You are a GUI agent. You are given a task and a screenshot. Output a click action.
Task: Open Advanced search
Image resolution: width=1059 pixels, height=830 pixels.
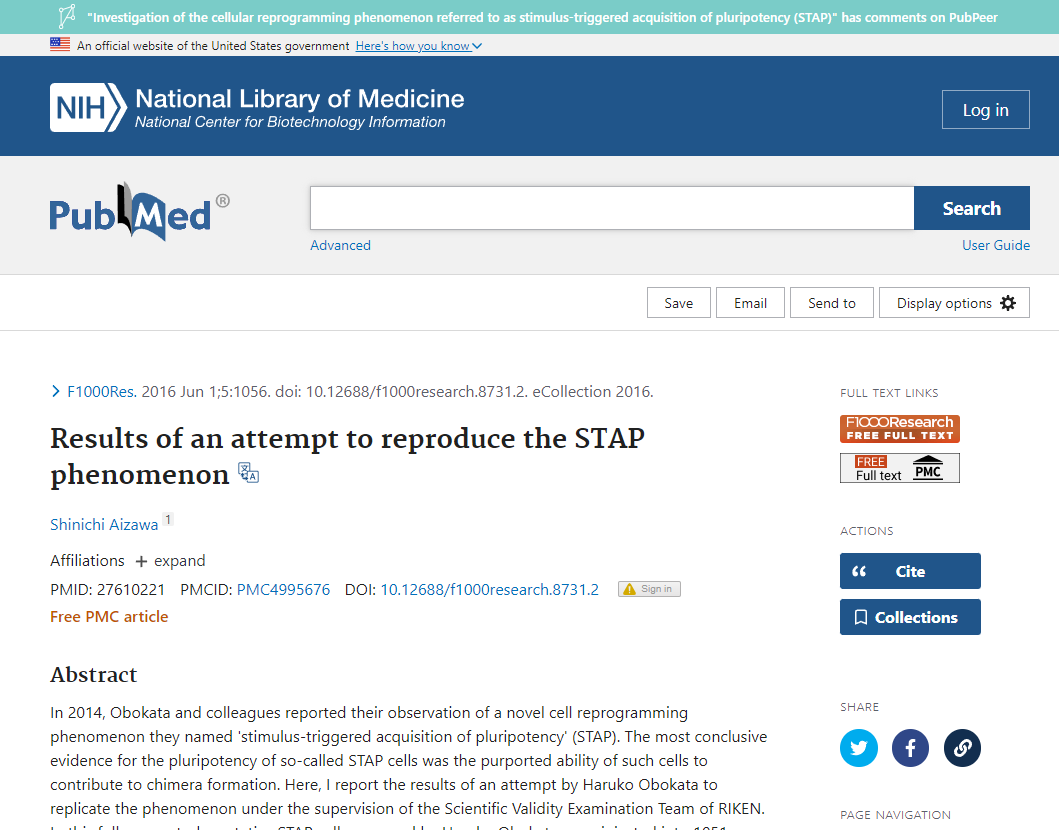coord(340,245)
